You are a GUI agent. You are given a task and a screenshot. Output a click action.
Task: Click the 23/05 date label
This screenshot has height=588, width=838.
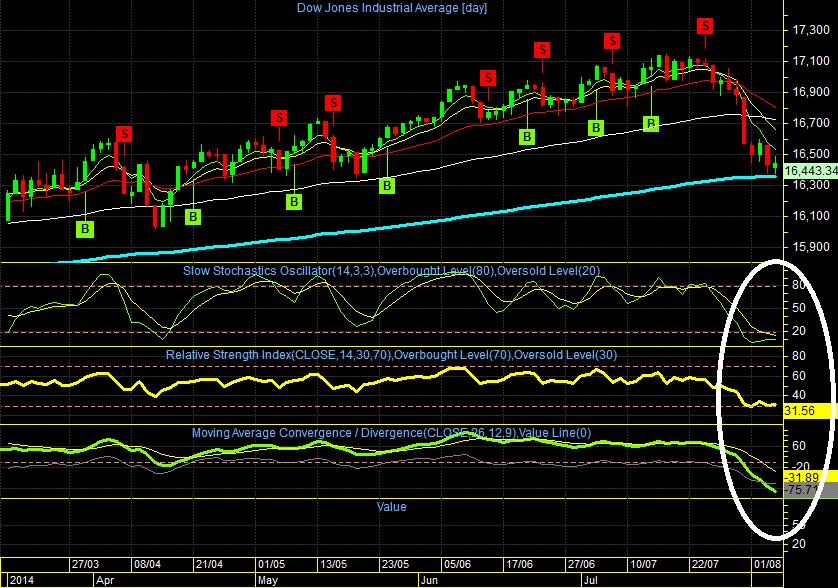[395, 564]
